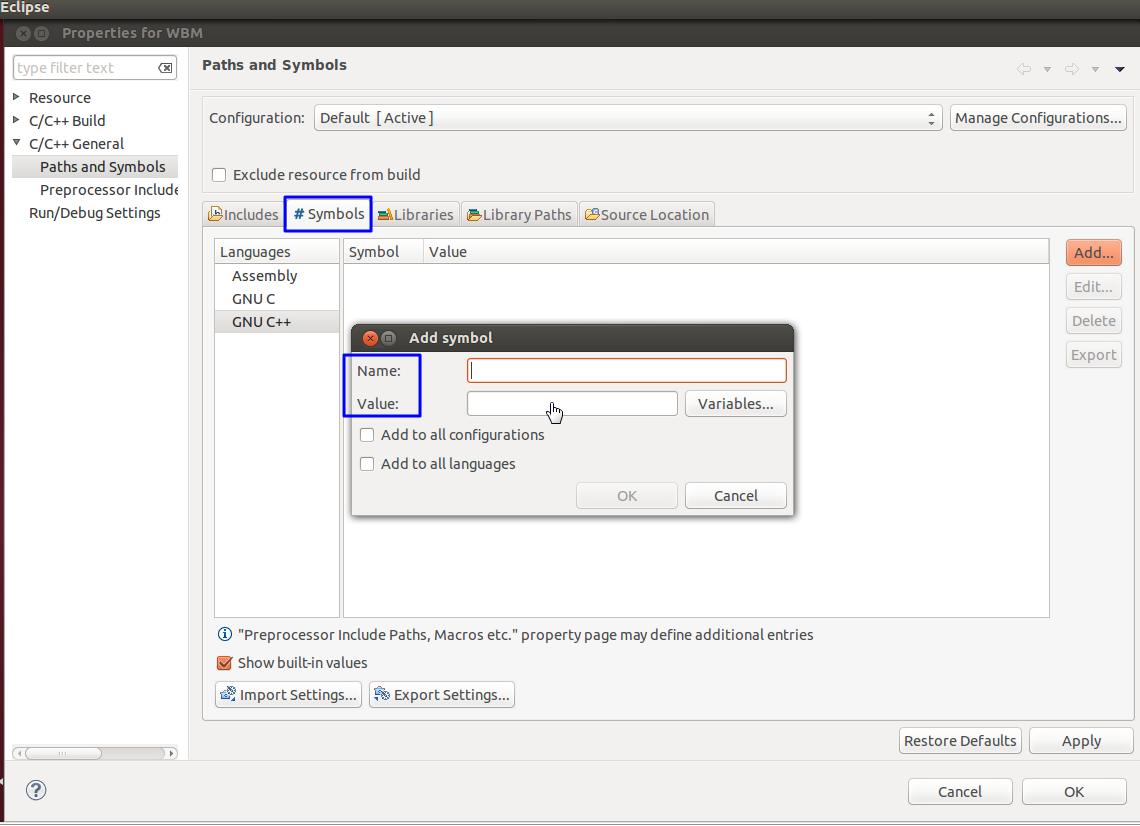Screen dimensions: 1140x826
Task: Switch to the Library Paths tab
Action: pyautogui.click(x=520, y=214)
